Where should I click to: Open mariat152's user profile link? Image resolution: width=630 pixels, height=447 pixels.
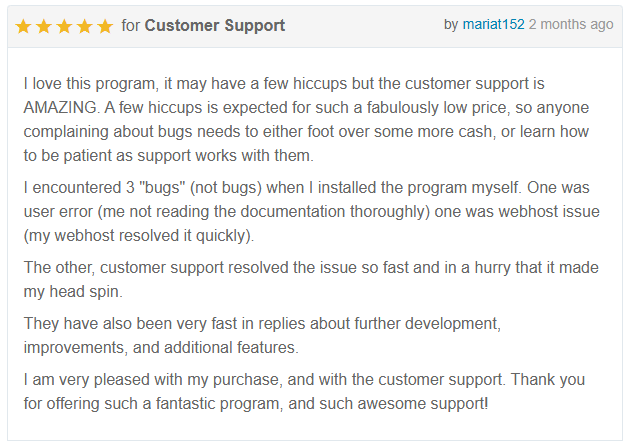(493, 24)
